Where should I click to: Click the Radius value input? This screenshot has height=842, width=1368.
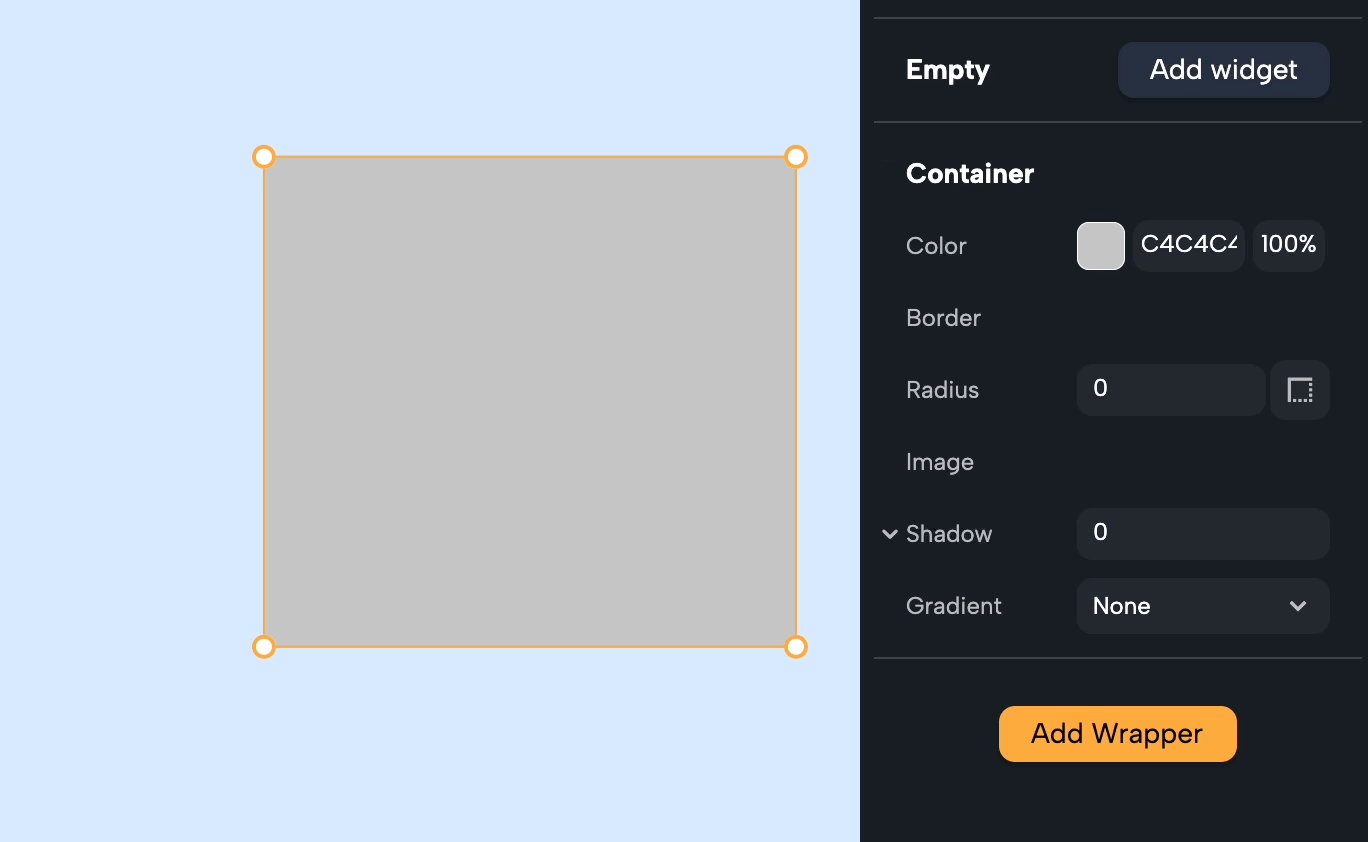[1171, 390]
